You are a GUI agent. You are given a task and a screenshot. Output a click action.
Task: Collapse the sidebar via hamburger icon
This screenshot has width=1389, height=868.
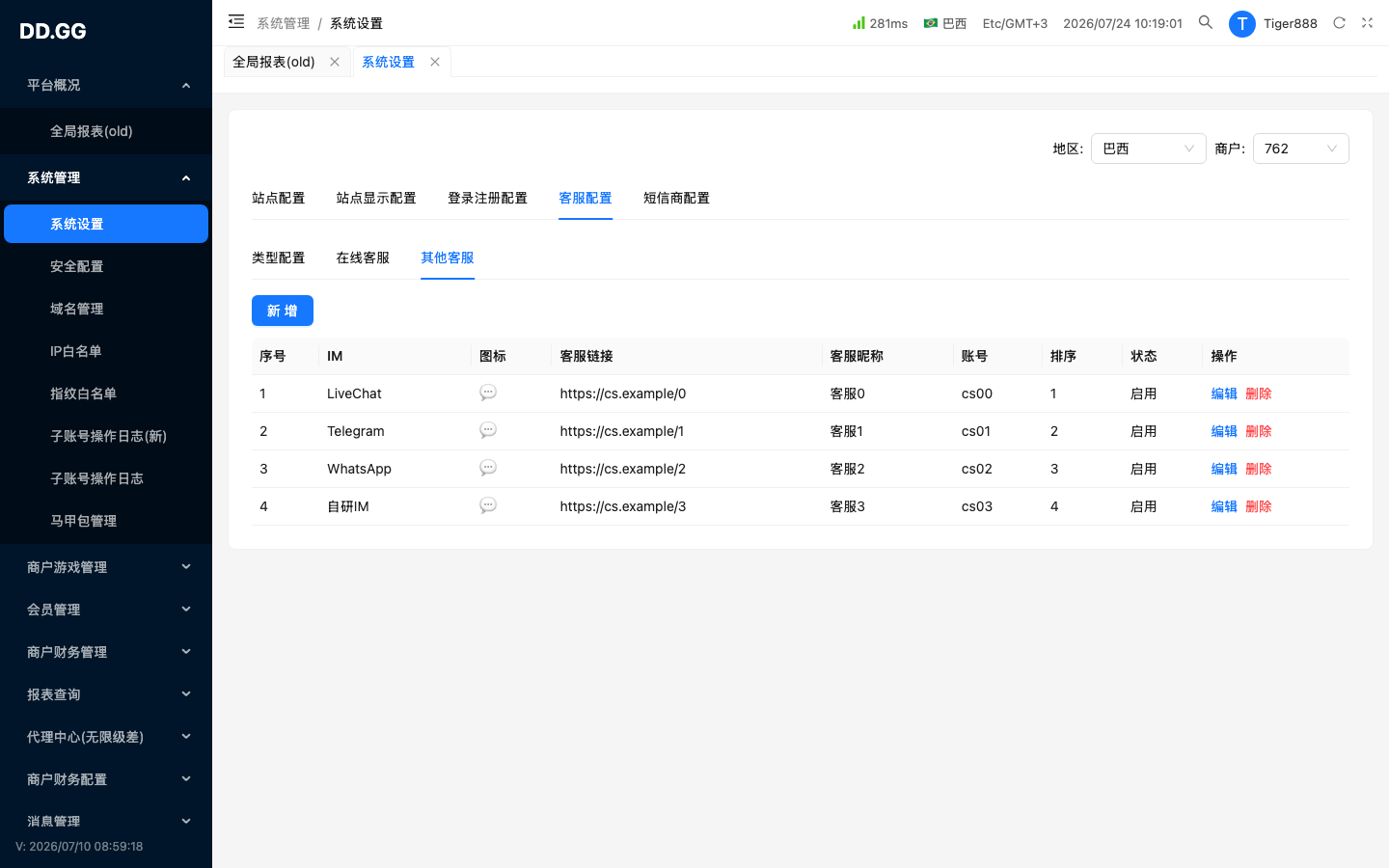(236, 21)
